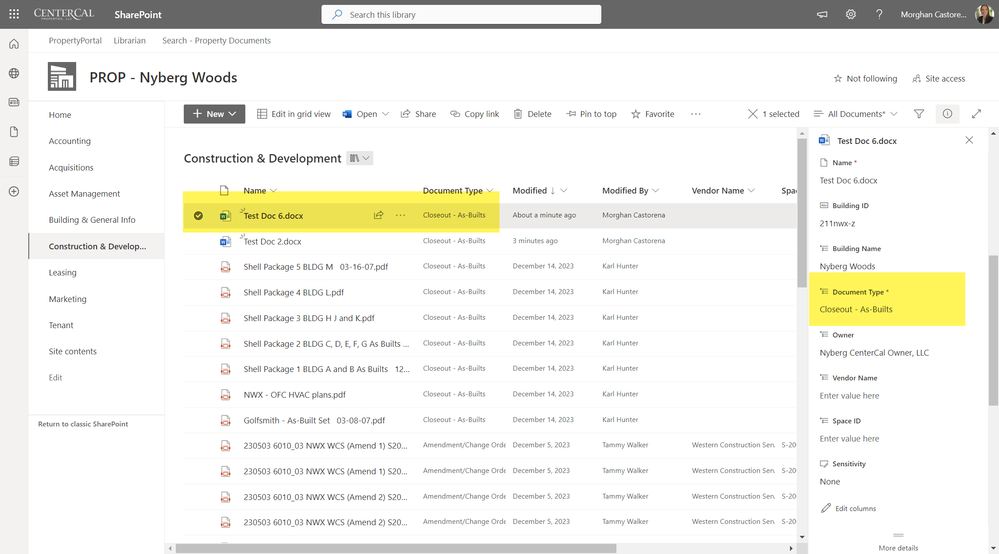999x554 pixels.
Task: Click the PROP - Nyberg Woods site logo
Action: [x=62, y=77]
